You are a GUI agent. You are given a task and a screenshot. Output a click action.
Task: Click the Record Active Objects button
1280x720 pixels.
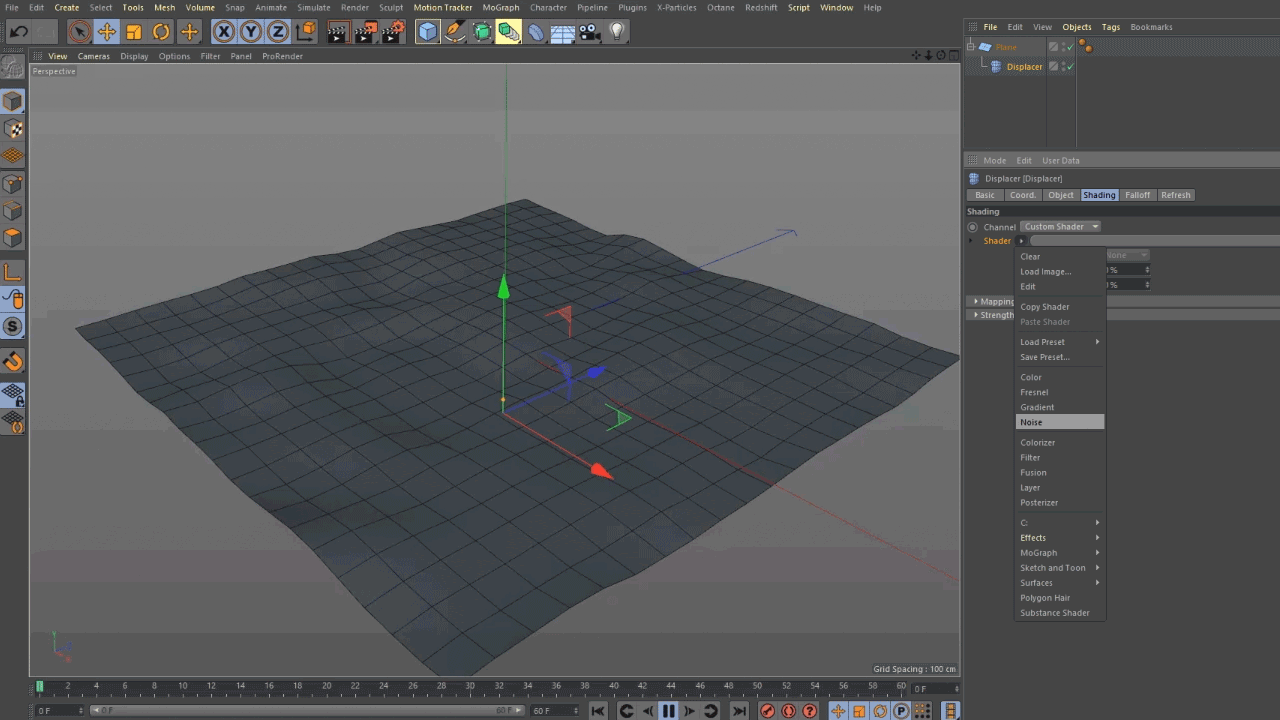click(767, 711)
